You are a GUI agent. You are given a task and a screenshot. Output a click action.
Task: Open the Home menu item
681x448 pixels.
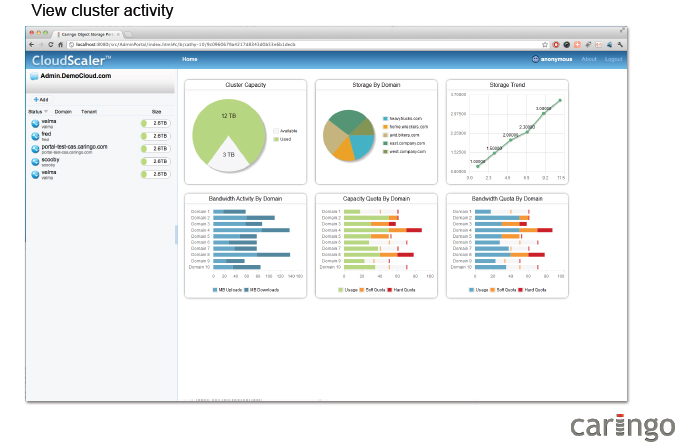point(190,59)
